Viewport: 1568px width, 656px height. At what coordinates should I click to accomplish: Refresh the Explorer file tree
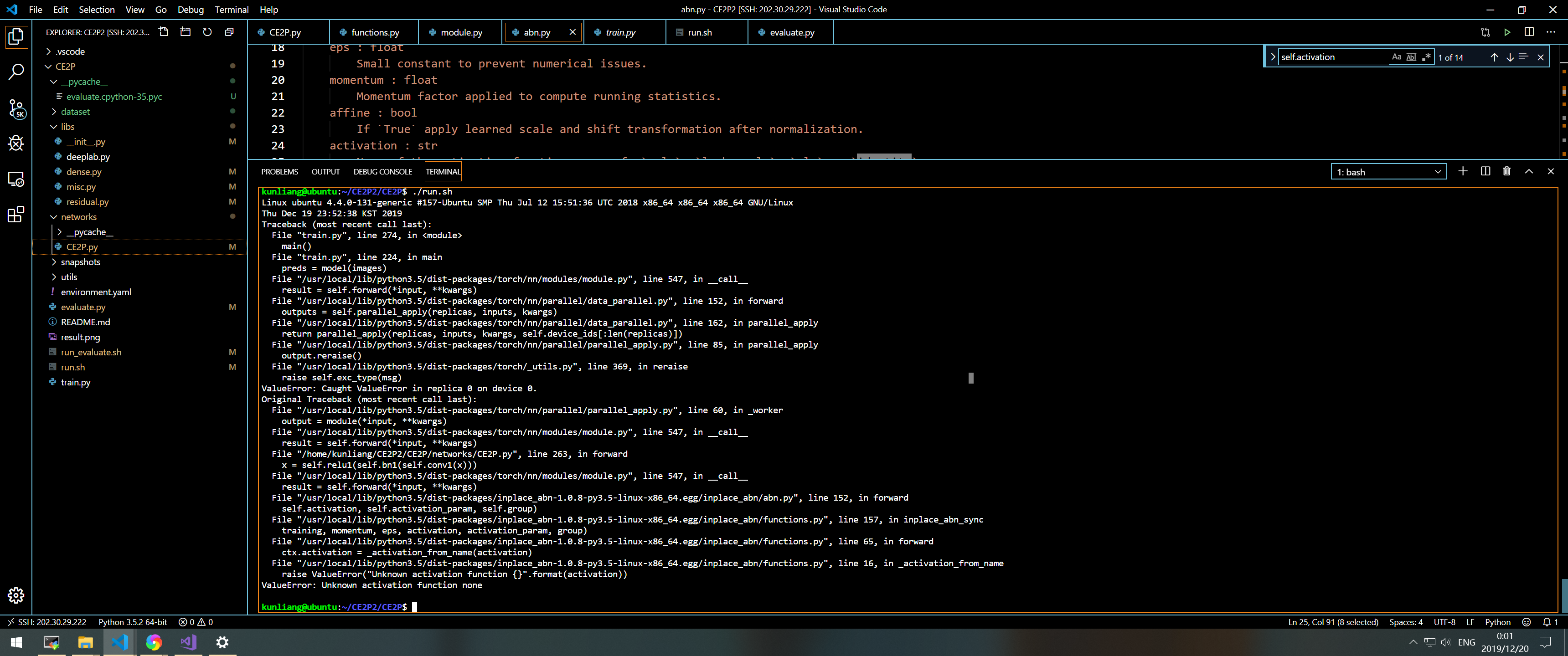coord(207,32)
